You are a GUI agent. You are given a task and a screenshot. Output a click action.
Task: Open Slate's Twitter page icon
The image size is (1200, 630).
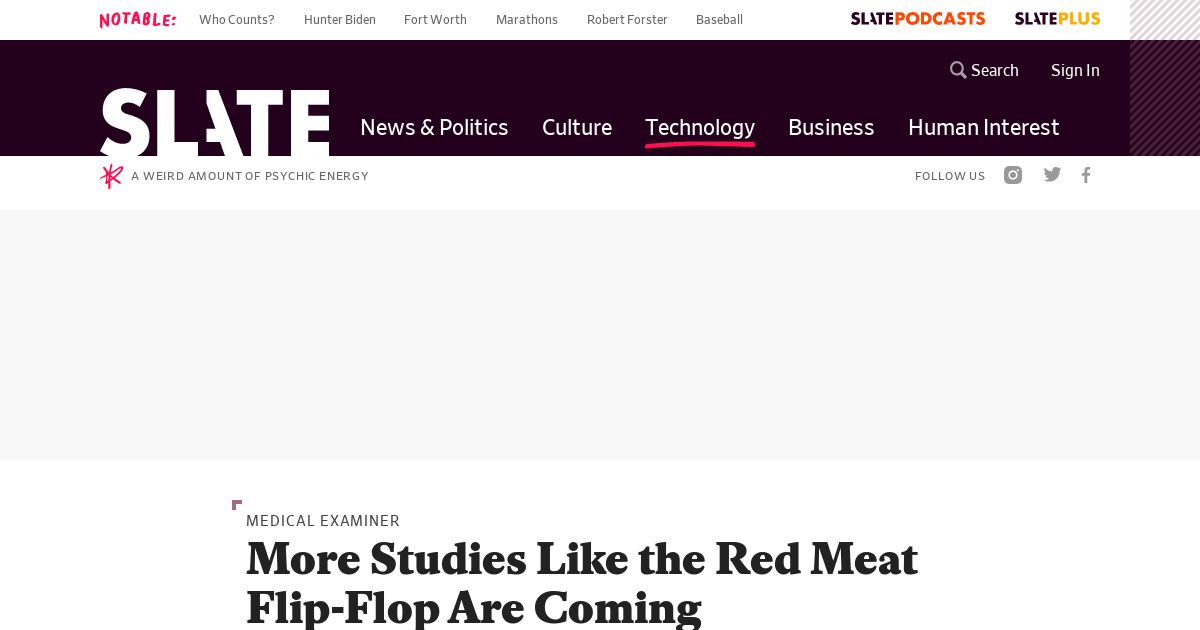coord(1052,175)
